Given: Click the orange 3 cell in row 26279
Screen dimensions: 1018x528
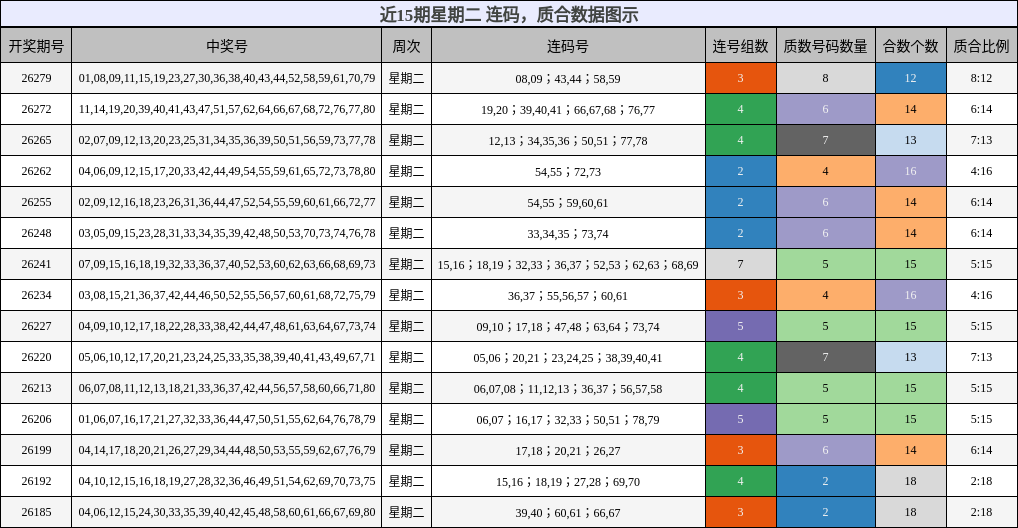Looking at the screenshot, I should point(741,78).
